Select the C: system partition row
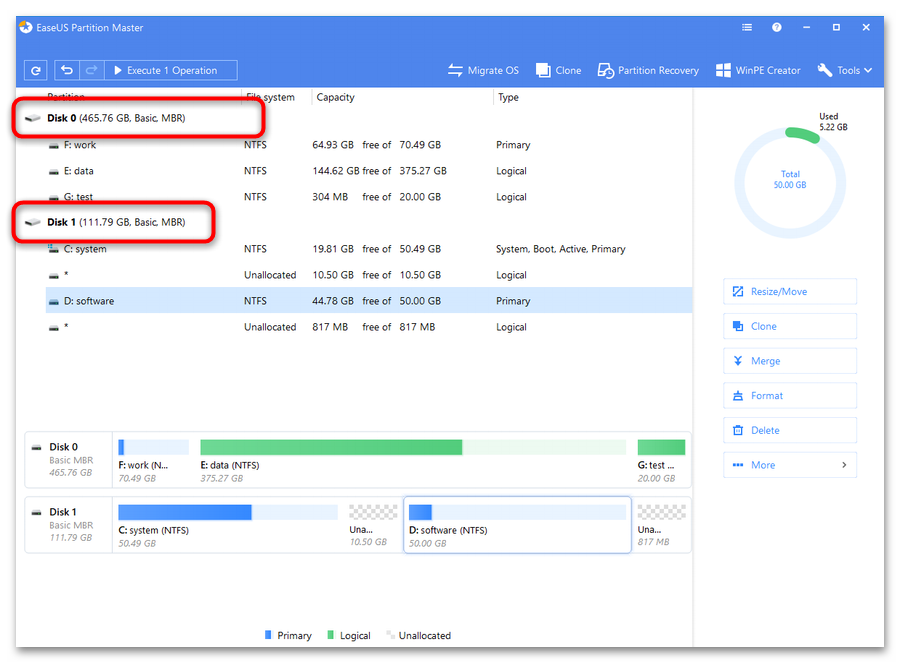The height and width of the screenshot is (663, 900). click(x=368, y=249)
